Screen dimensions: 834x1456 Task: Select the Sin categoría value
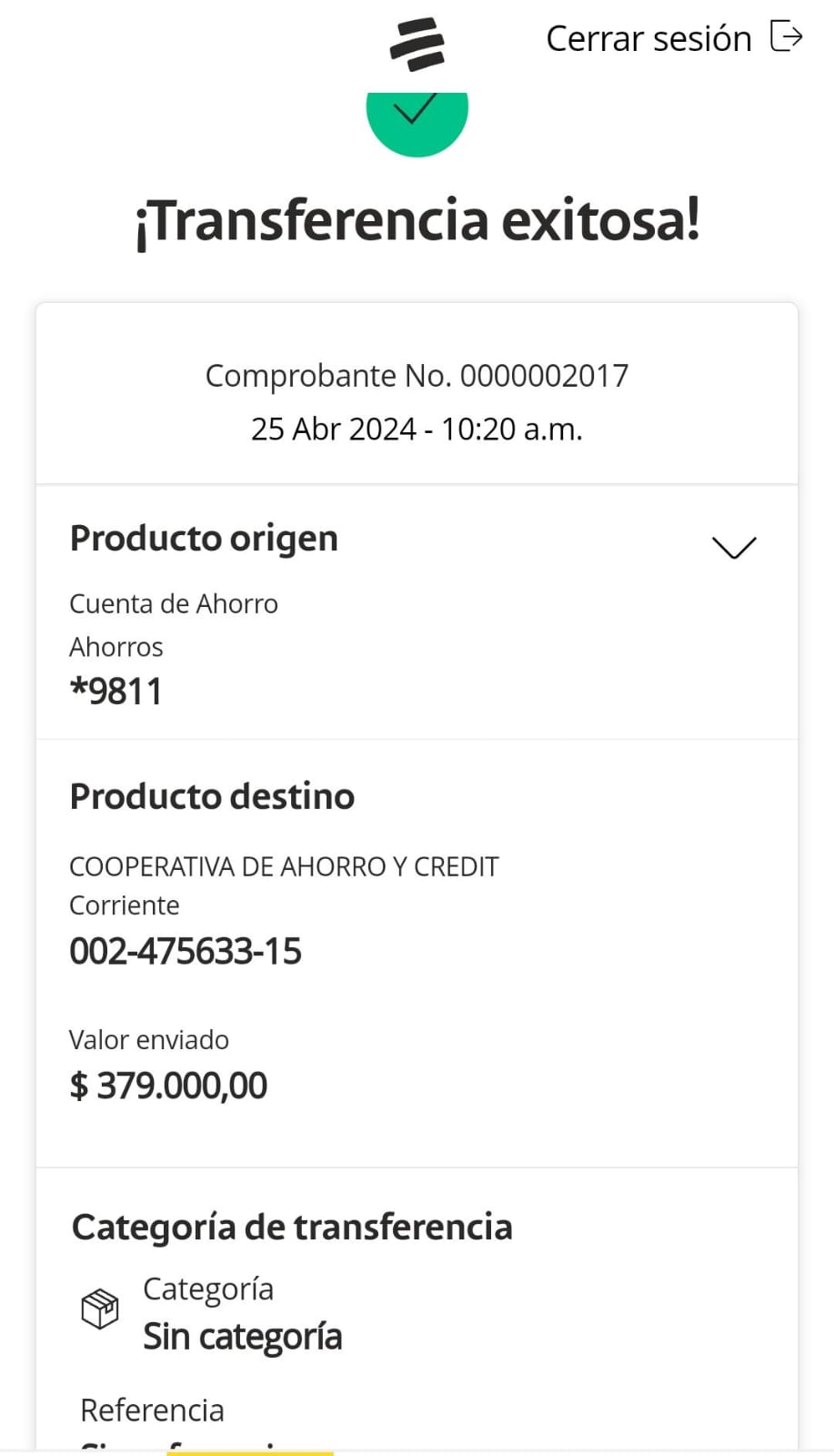[x=243, y=1337]
